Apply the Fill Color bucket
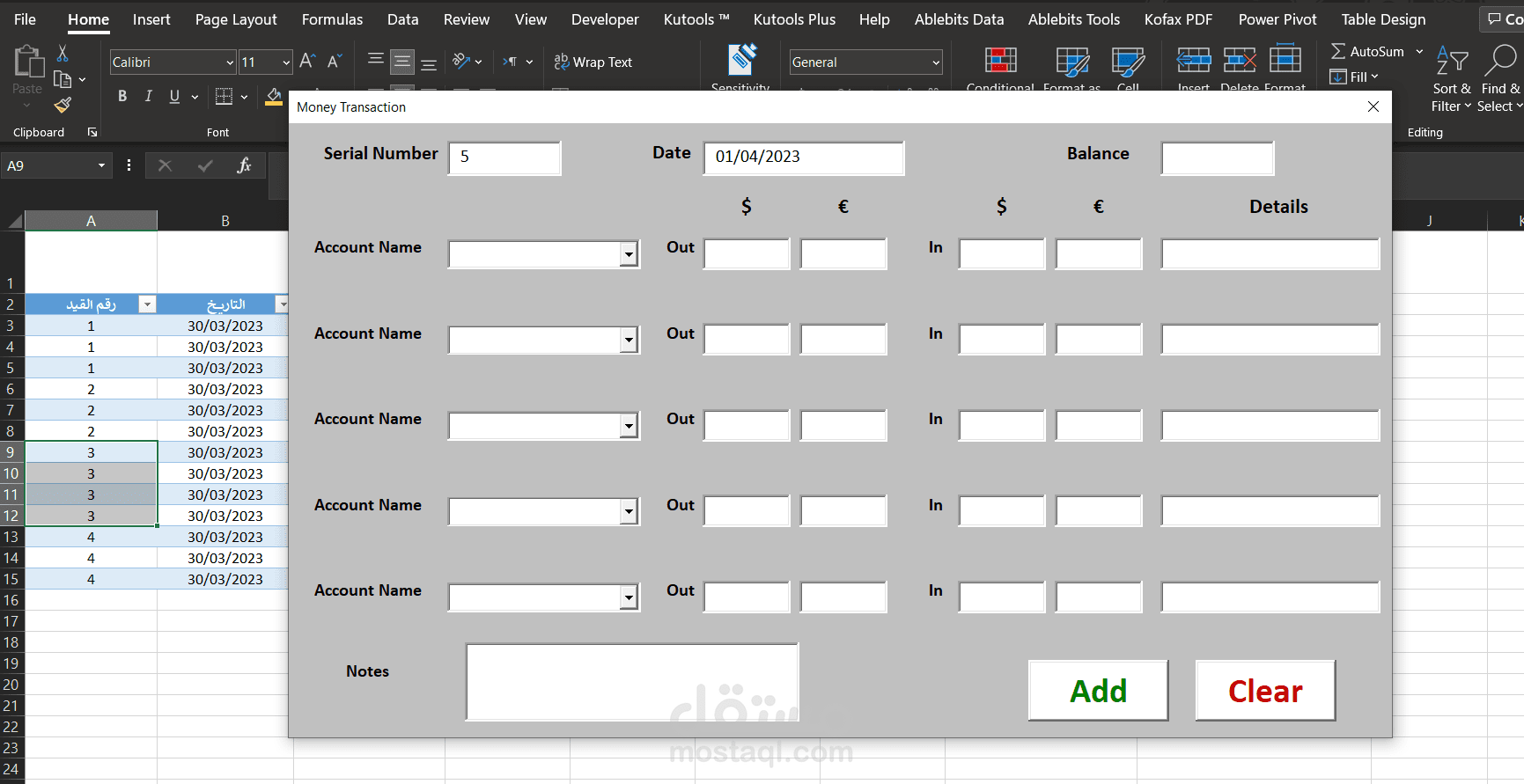Viewport: 1524px width, 784px height. tap(274, 97)
